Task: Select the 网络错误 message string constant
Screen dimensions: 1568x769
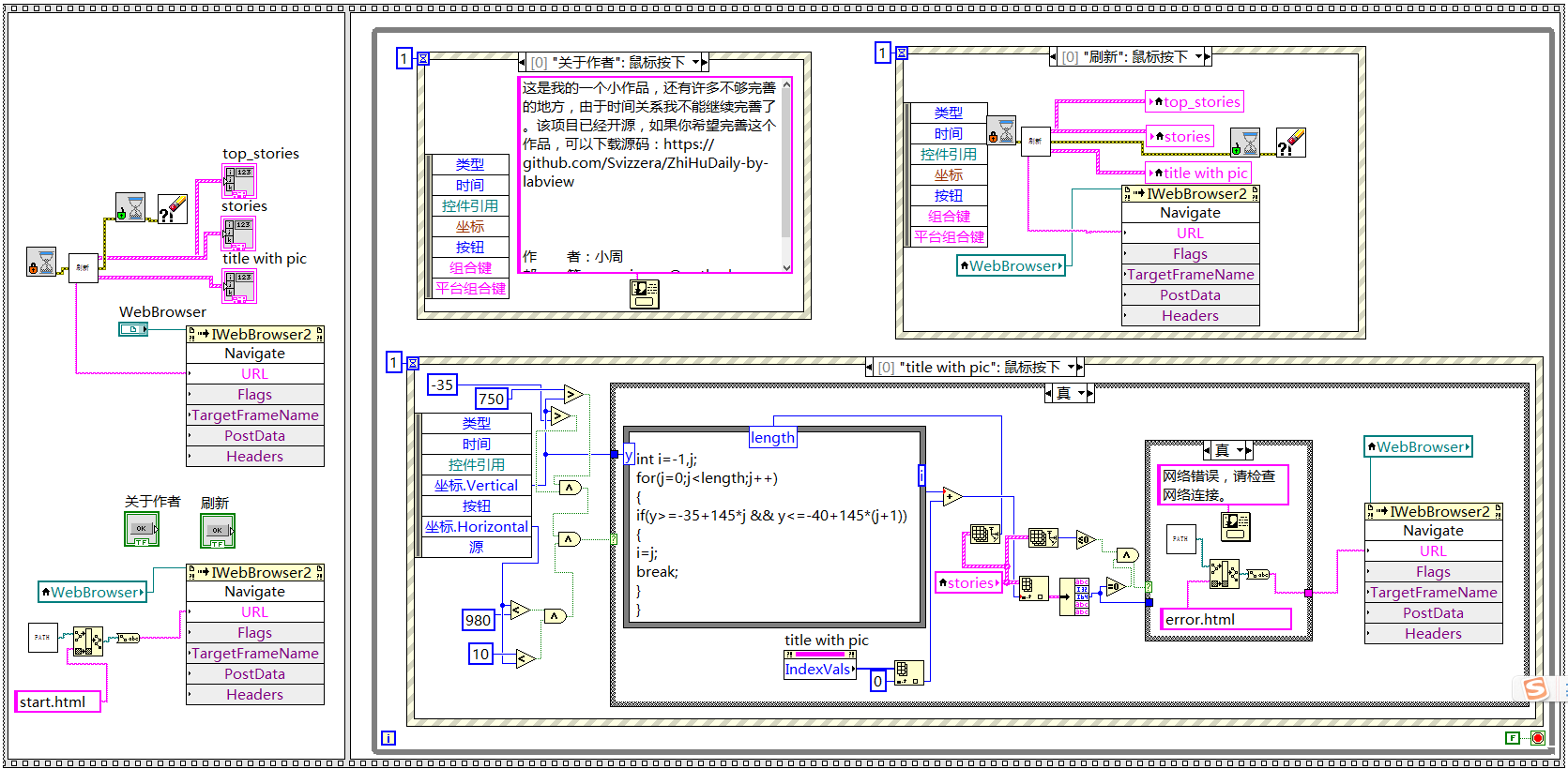Action: pyautogui.click(x=1223, y=485)
